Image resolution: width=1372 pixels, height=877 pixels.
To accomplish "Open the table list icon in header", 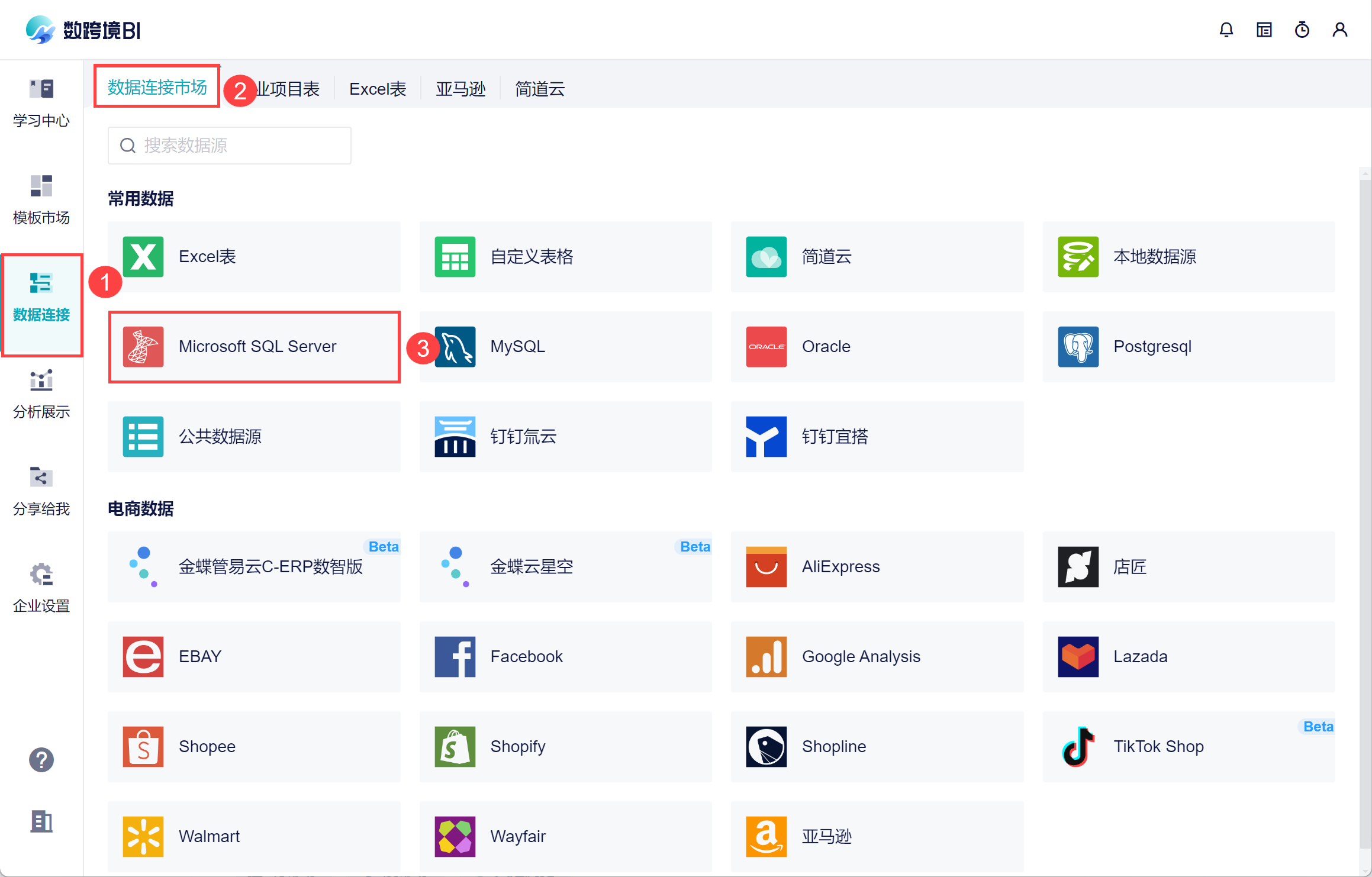I will 1264,30.
